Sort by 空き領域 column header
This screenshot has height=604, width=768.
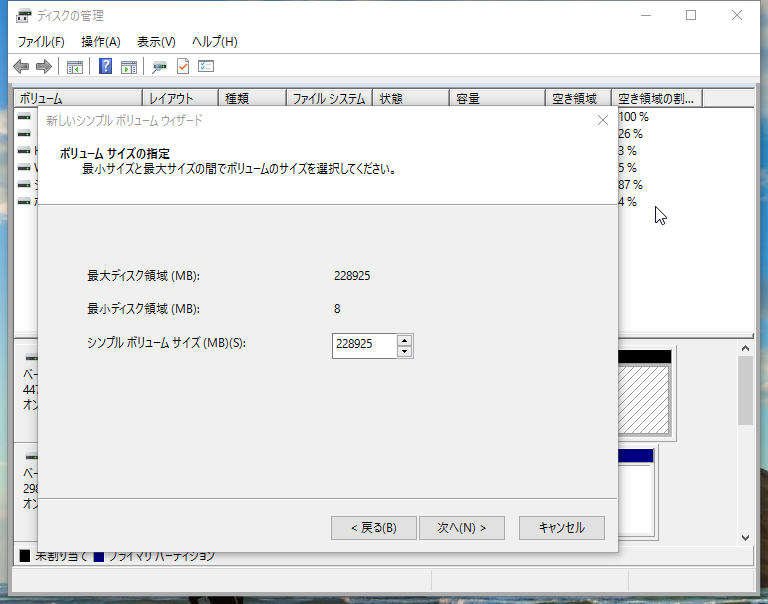pyautogui.click(x=578, y=98)
